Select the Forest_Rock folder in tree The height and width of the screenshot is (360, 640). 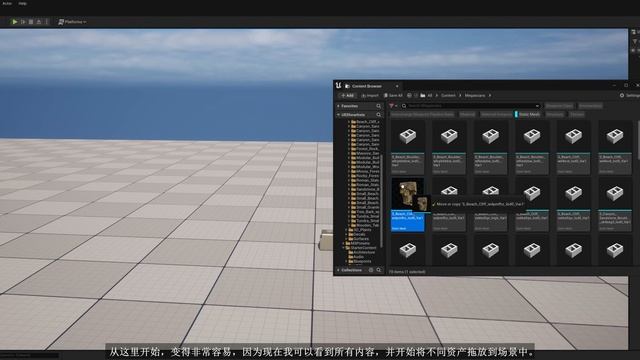point(365,149)
